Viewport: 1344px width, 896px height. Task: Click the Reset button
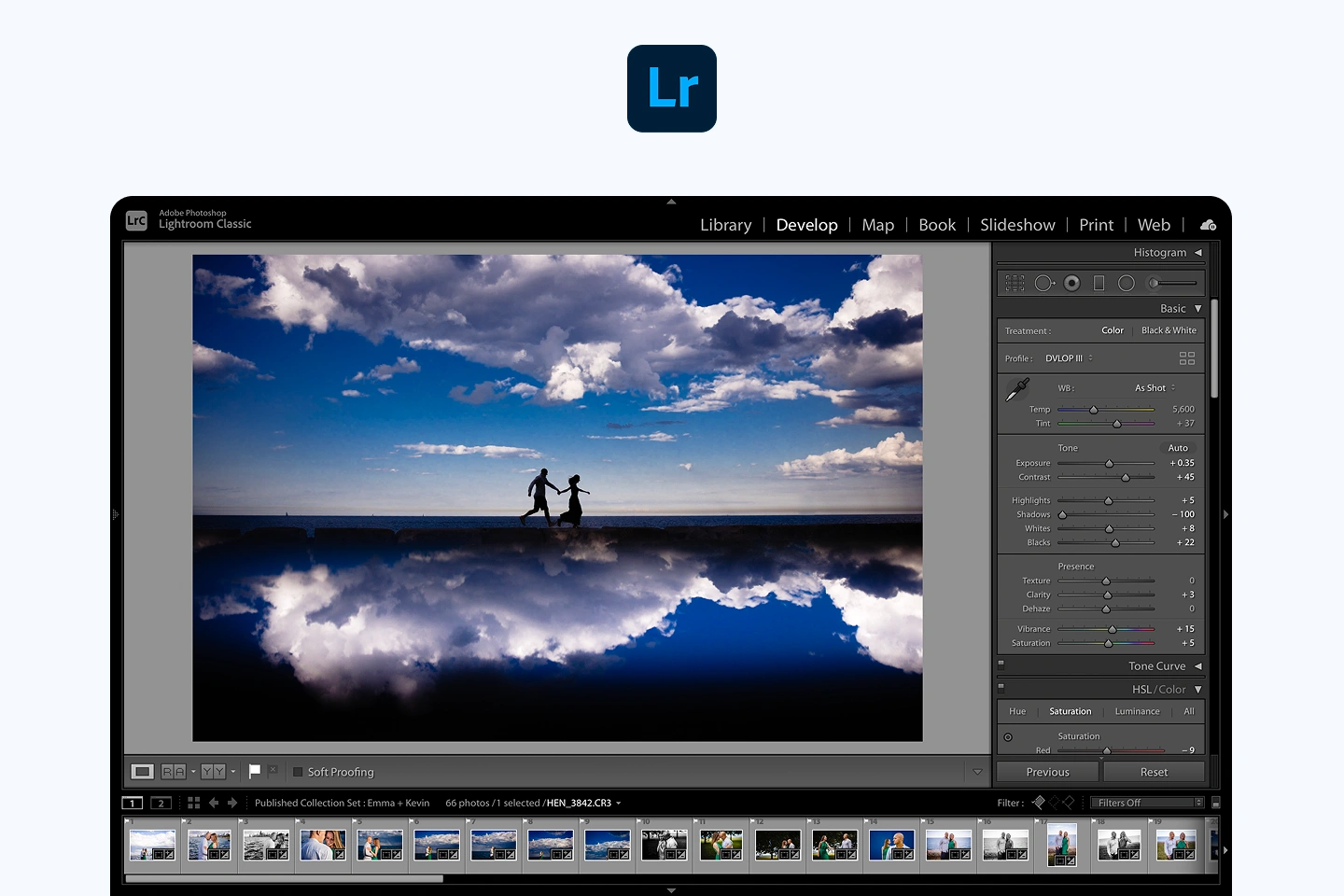coord(1155,772)
